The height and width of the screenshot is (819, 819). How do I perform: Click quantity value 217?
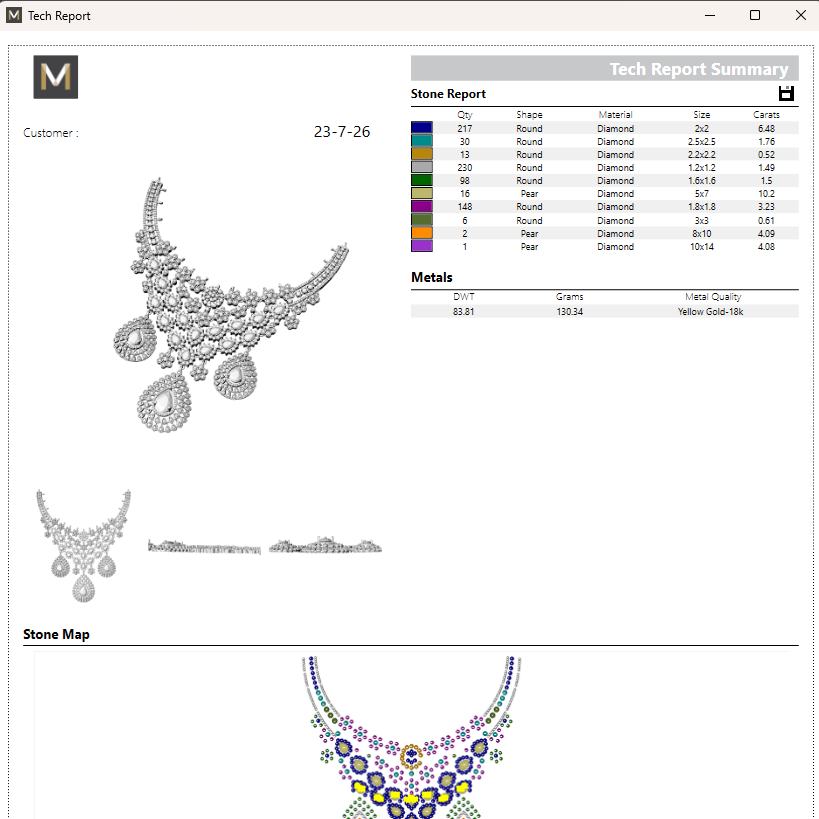[464, 128]
